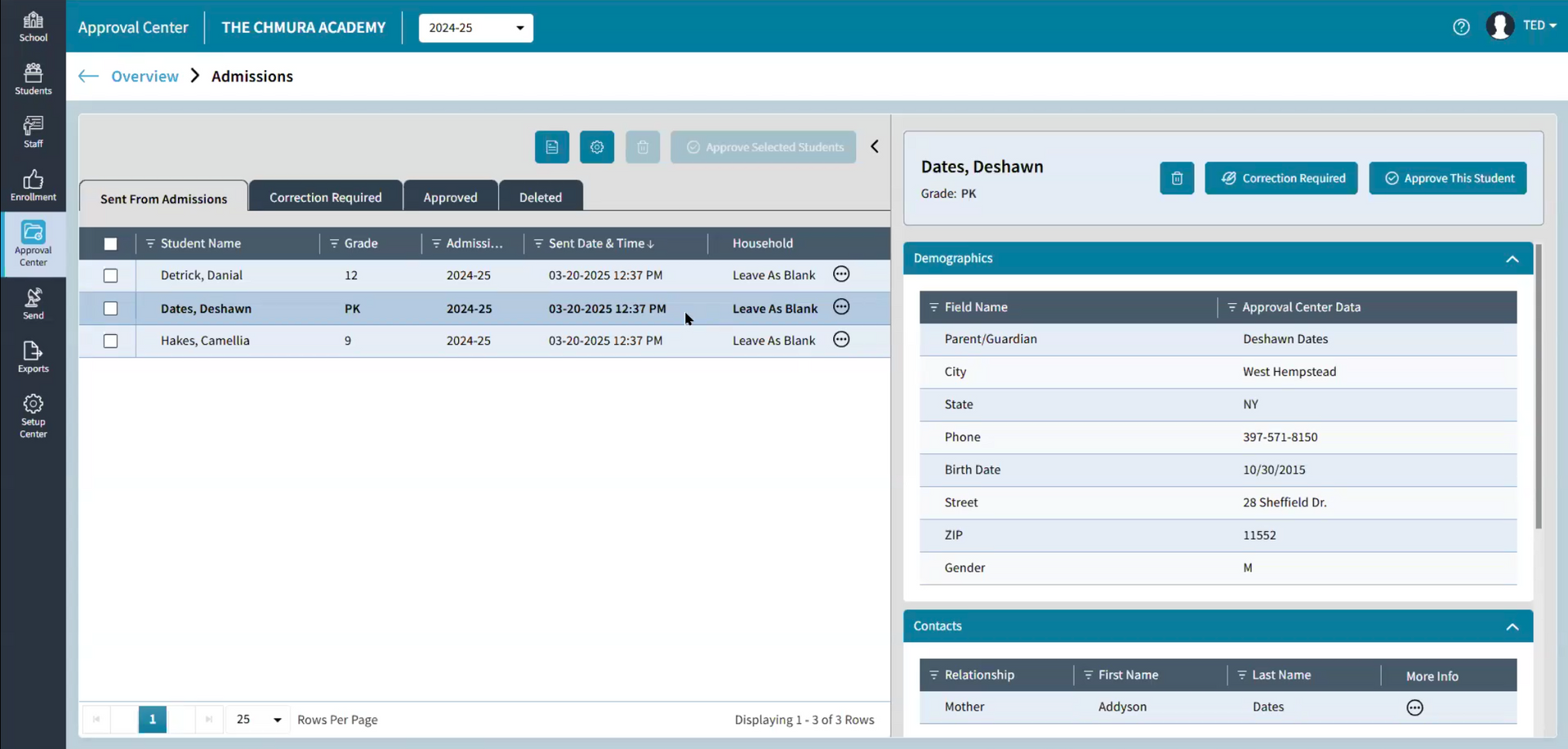Collapse the Demographics panel

[x=1512, y=258]
